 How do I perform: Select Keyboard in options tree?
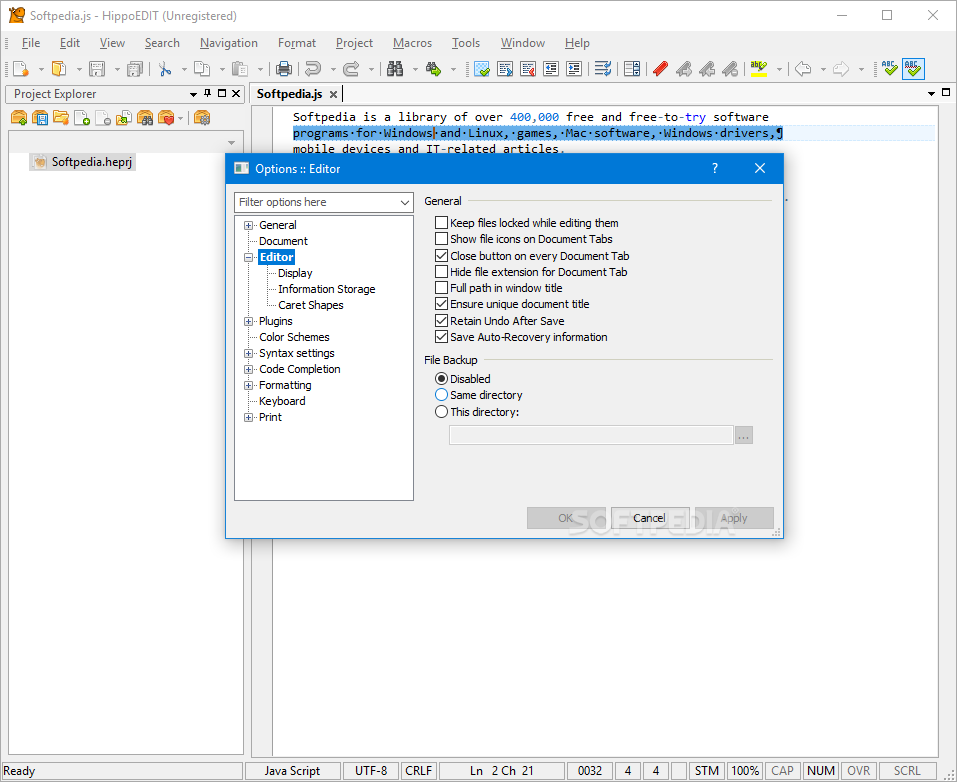[x=282, y=401]
